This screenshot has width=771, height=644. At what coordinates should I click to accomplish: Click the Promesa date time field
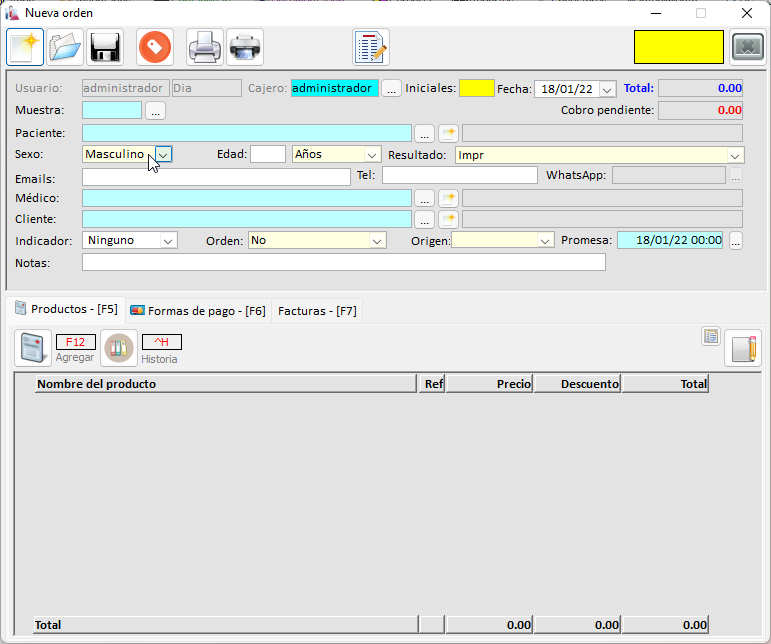coord(670,240)
